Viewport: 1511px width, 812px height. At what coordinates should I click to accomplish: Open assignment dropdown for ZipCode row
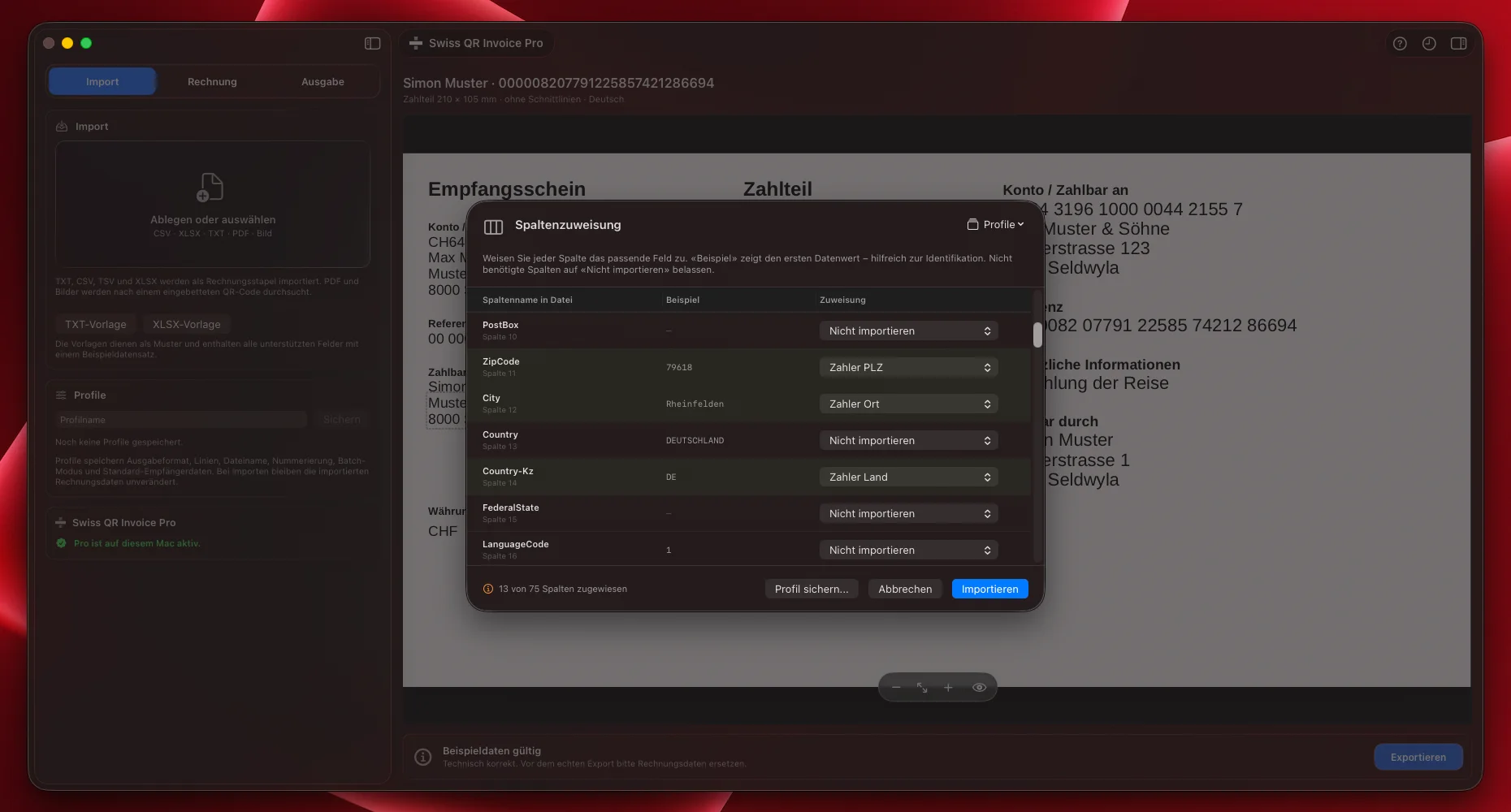908,367
